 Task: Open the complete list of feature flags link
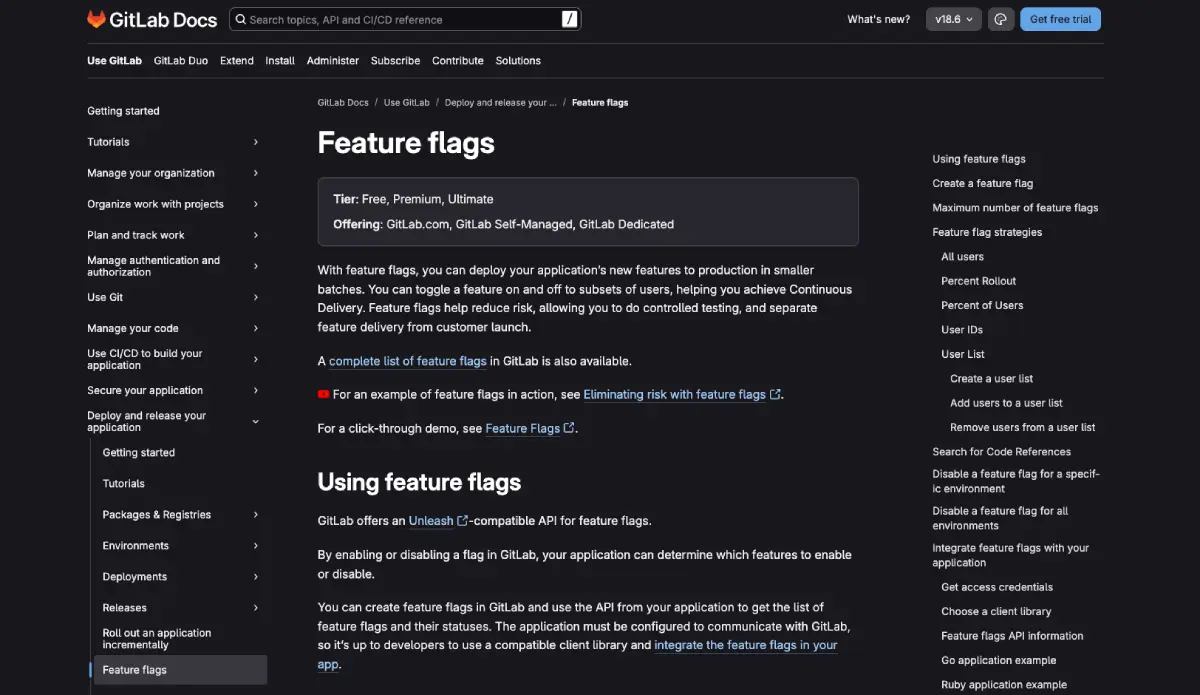coord(408,361)
